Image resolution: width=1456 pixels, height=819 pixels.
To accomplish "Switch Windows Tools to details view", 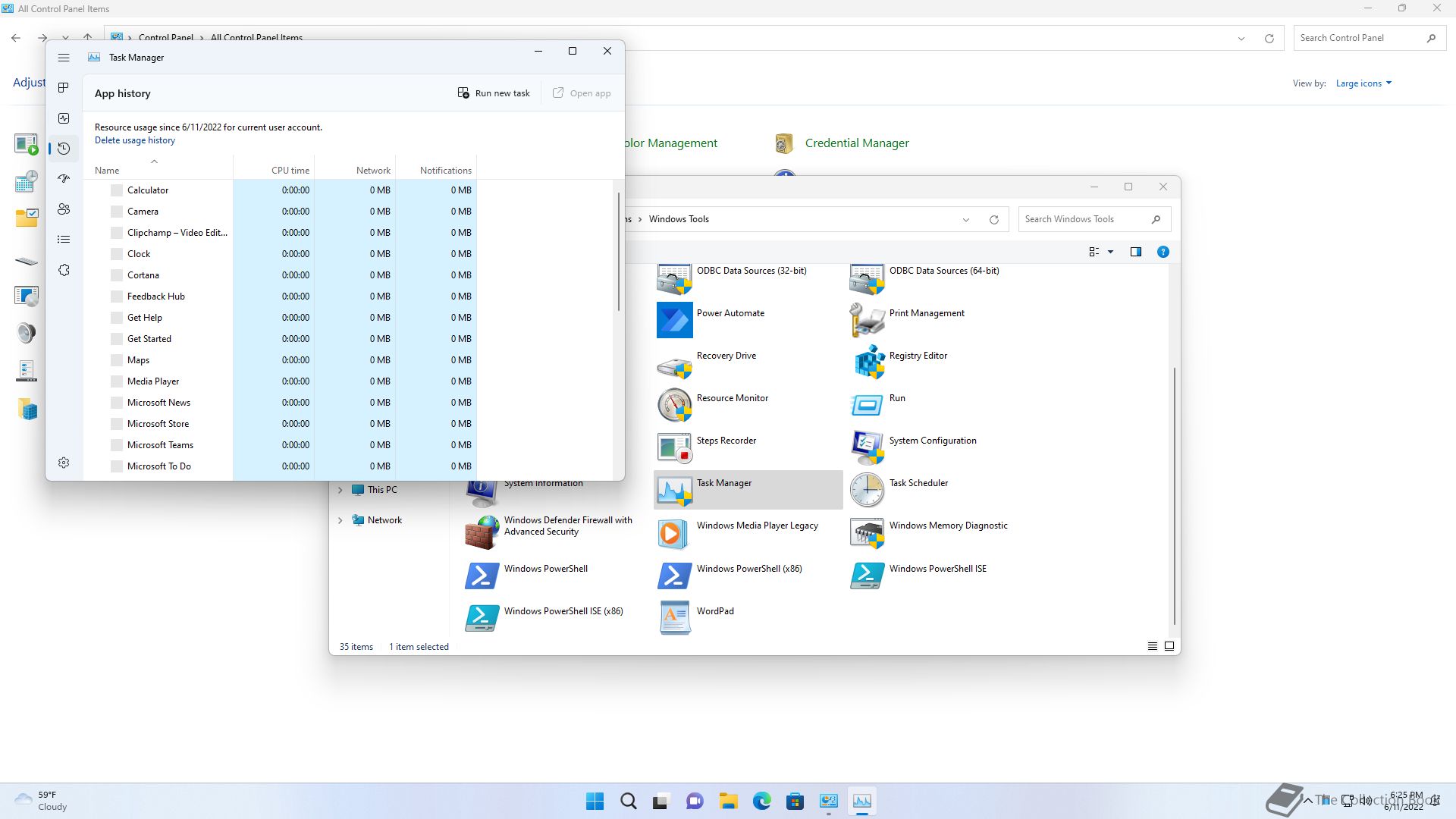I will tap(1153, 646).
